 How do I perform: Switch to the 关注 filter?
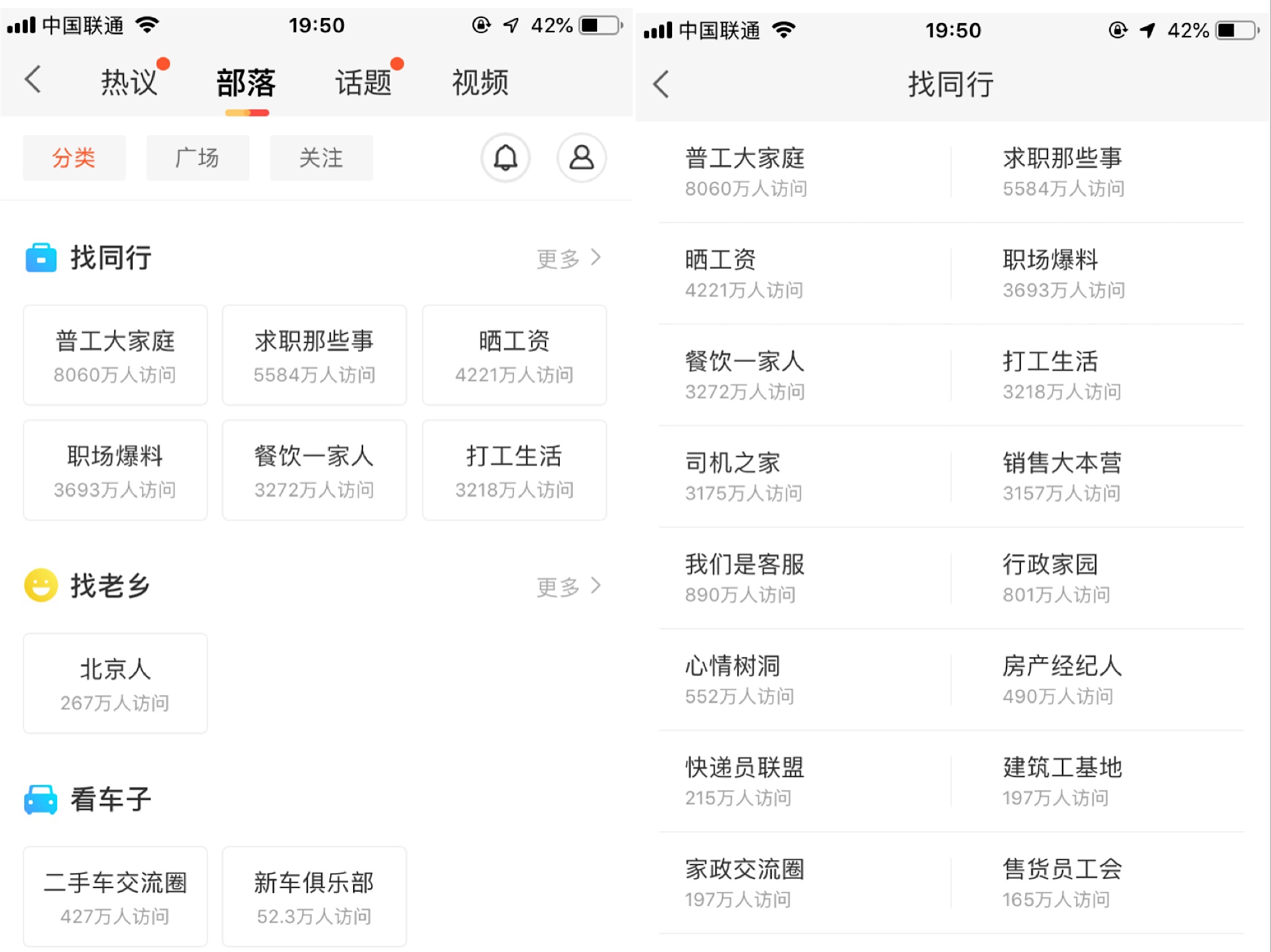[x=321, y=158]
